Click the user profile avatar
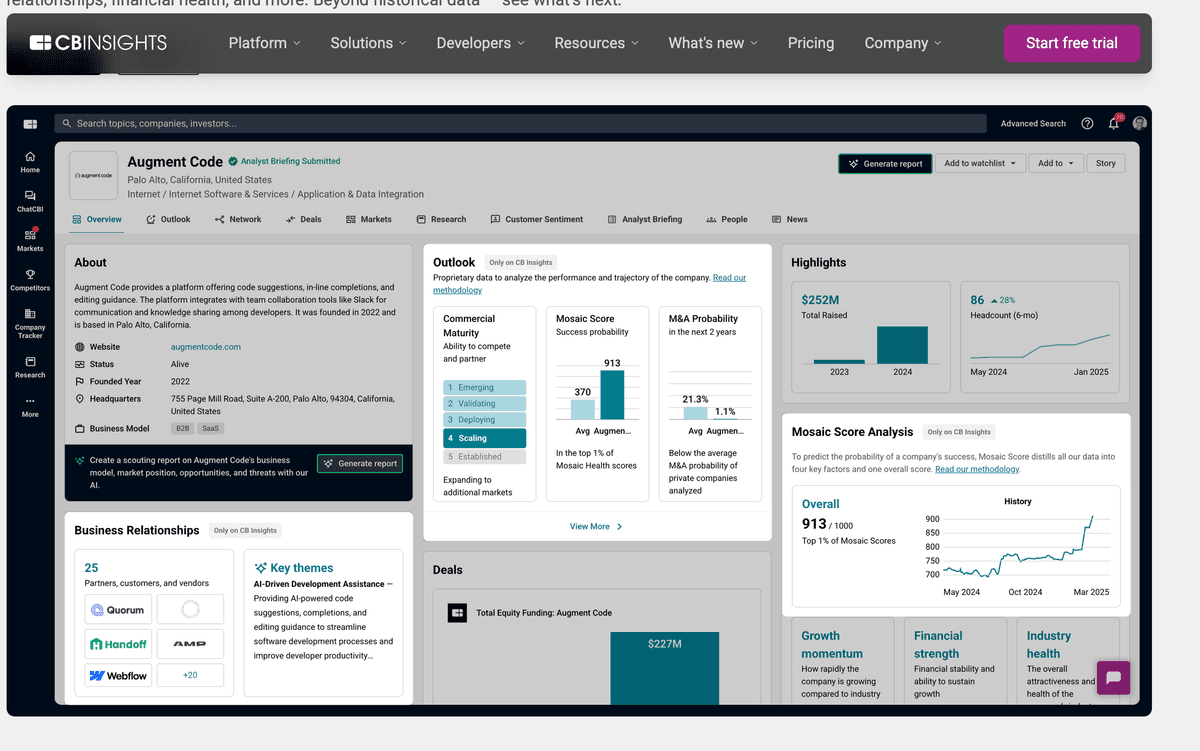The height and width of the screenshot is (751, 1200). [1139, 123]
